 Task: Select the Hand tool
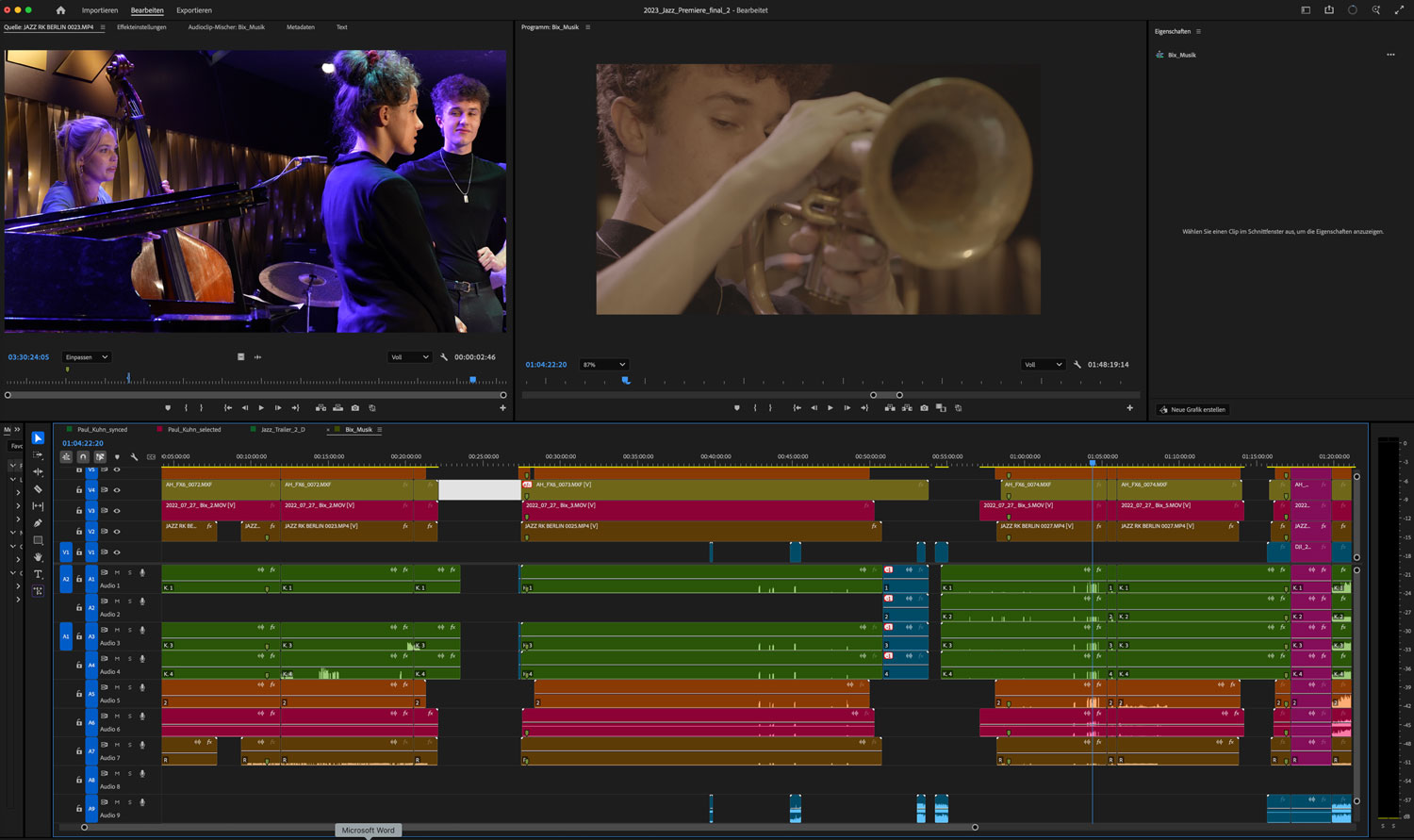(38, 557)
